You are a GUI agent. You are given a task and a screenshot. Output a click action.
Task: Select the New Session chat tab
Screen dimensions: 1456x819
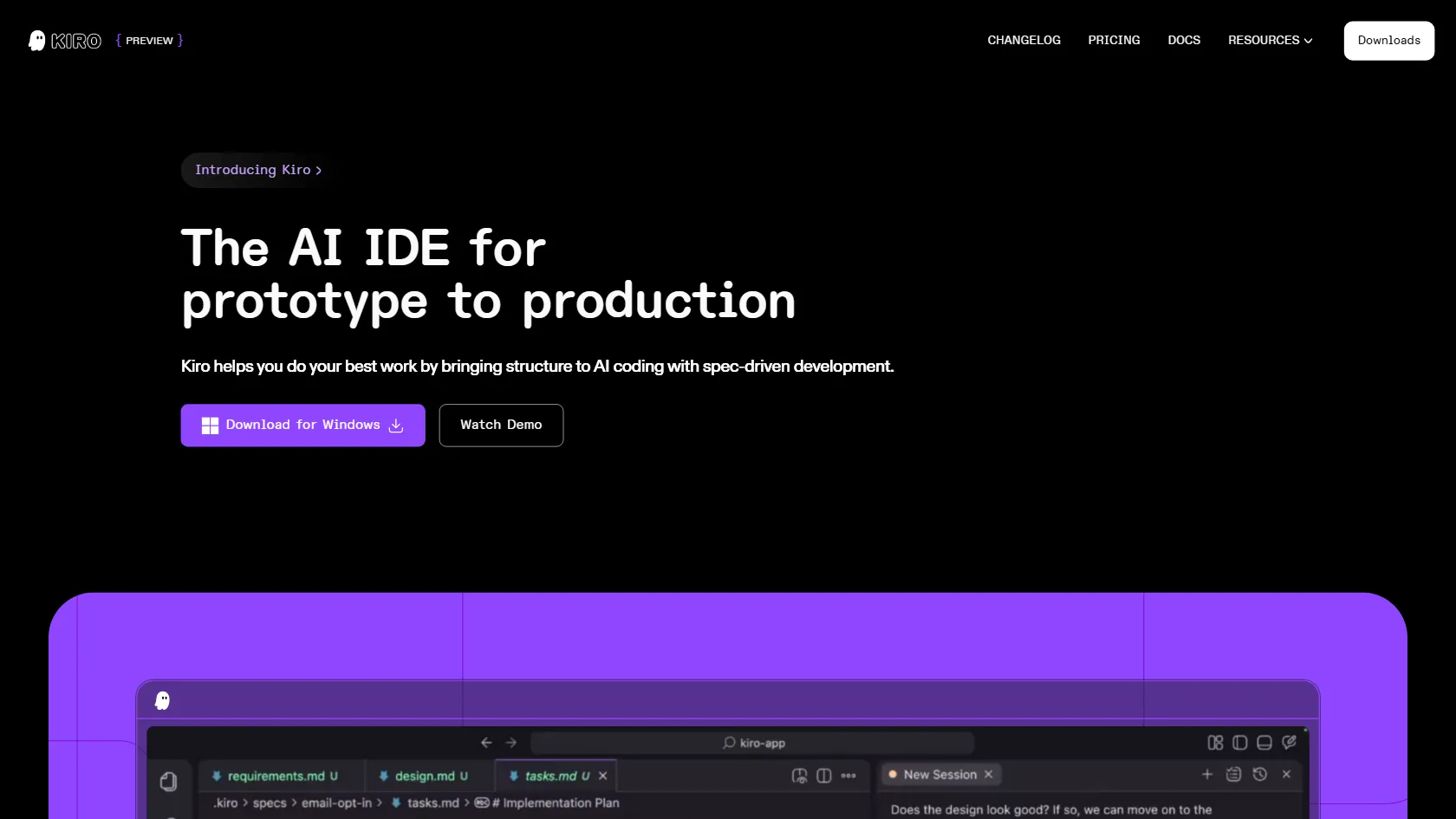[940, 775]
